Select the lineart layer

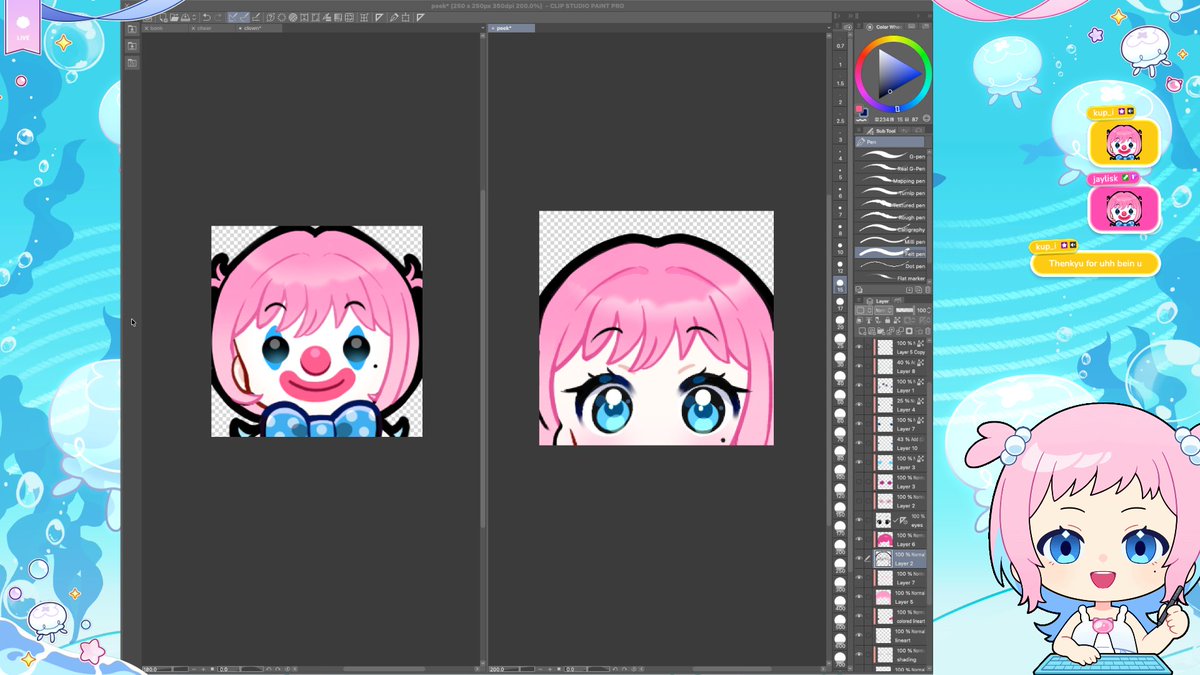click(x=900, y=634)
